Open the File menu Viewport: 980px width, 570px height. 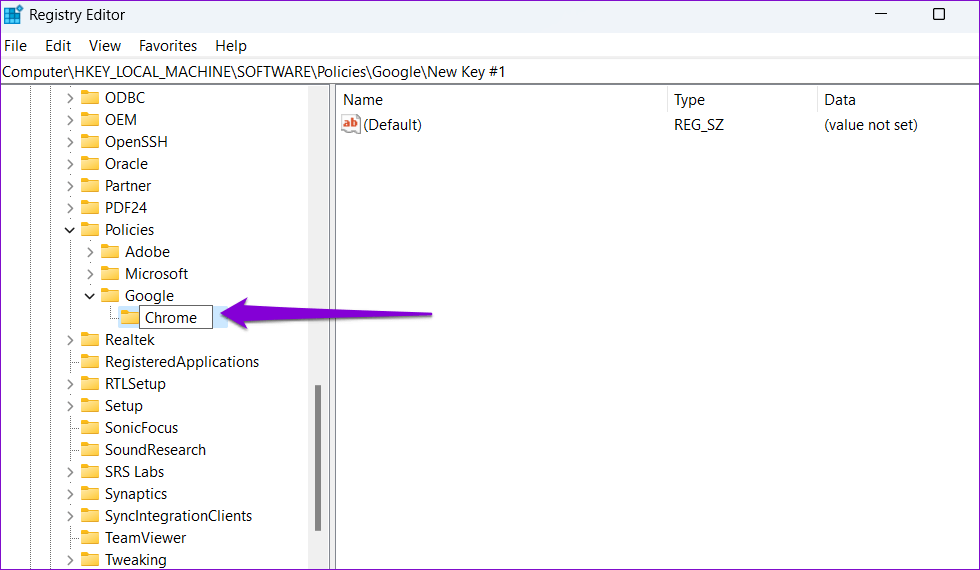pos(16,46)
